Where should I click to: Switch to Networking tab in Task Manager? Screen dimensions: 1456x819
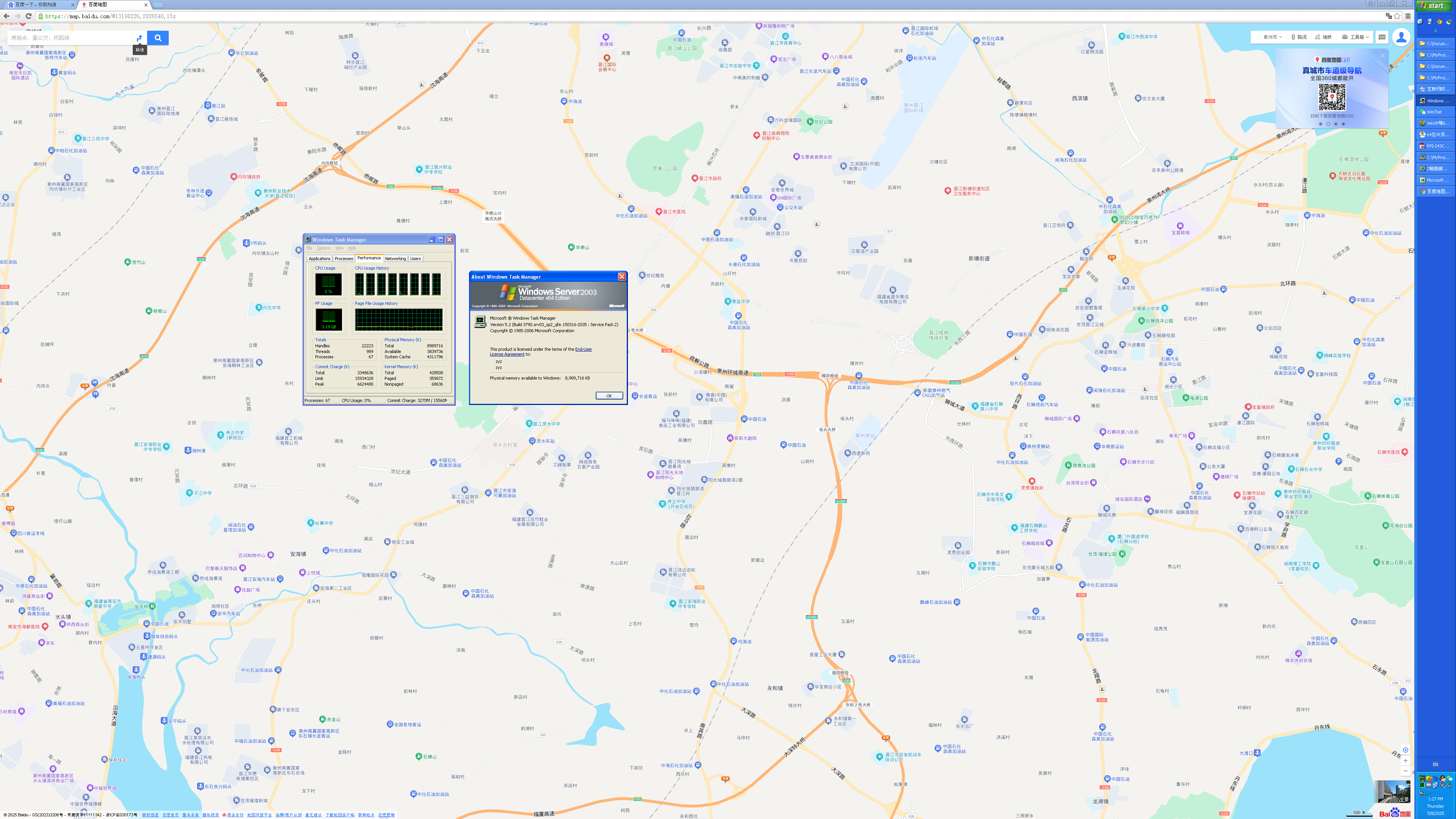point(395,258)
